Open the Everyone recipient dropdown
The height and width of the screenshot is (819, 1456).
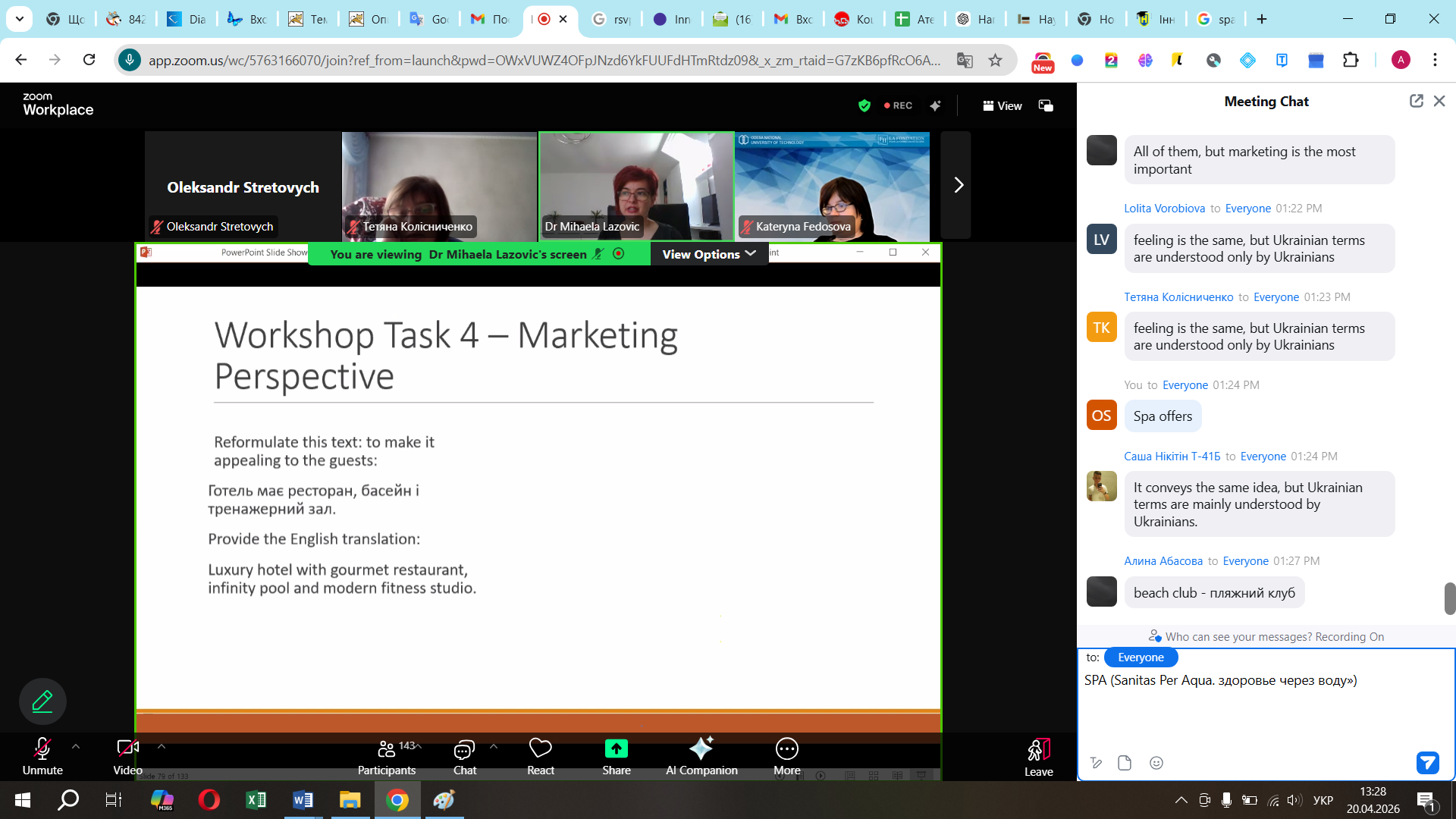[x=1140, y=657]
